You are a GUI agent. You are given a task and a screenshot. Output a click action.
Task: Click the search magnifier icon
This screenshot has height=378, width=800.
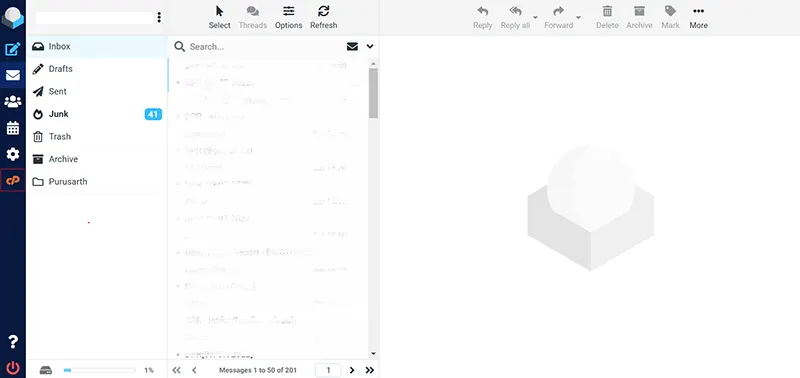[x=179, y=46]
